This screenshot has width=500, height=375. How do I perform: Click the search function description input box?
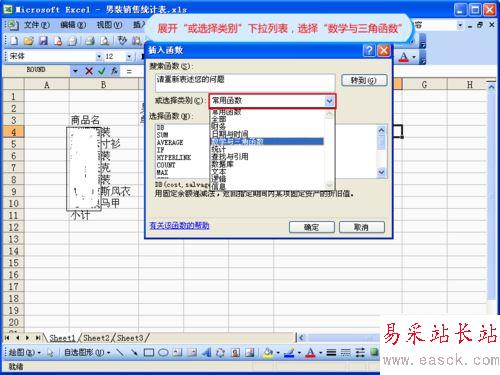click(x=245, y=83)
